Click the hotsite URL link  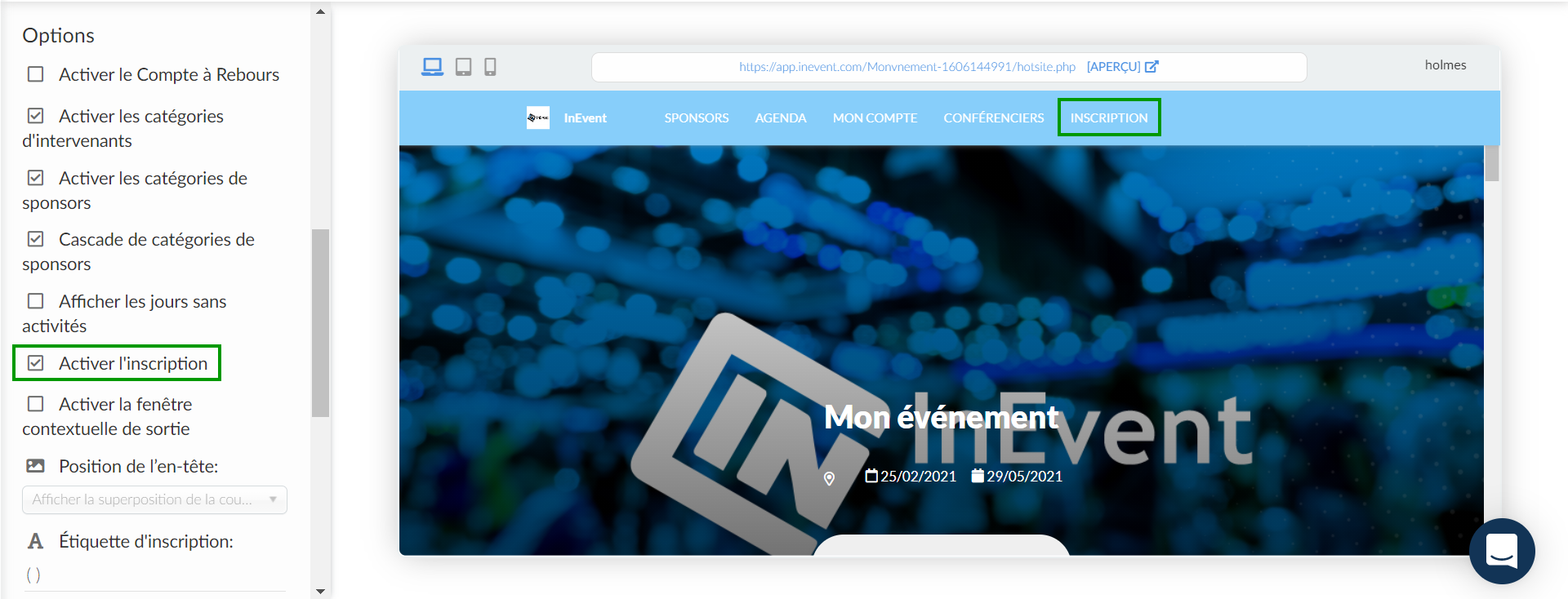click(907, 67)
